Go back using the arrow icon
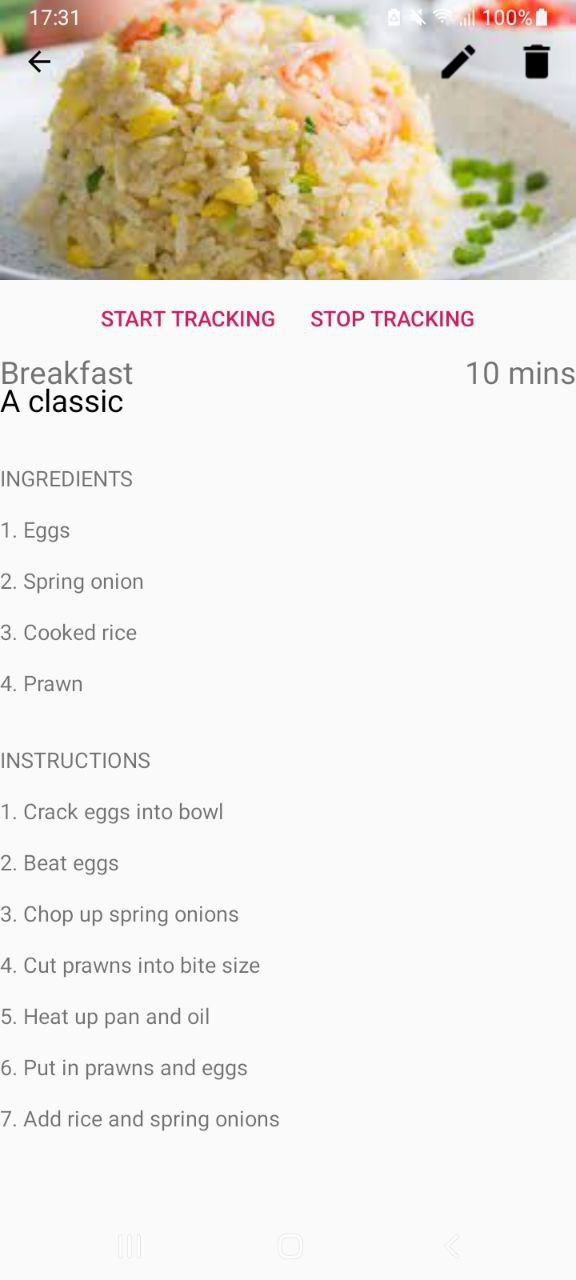 pyautogui.click(x=39, y=62)
